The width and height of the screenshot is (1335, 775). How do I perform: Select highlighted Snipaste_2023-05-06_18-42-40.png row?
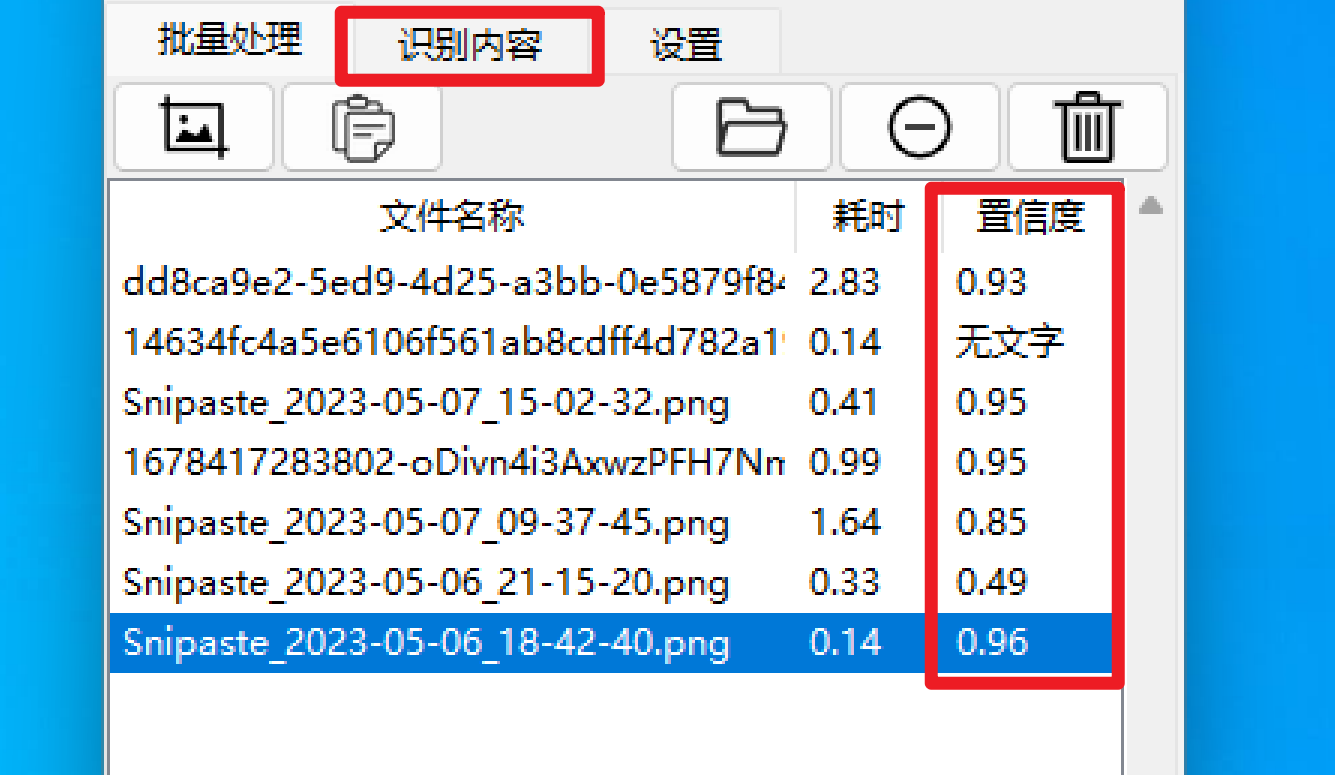[x=611, y=642]
